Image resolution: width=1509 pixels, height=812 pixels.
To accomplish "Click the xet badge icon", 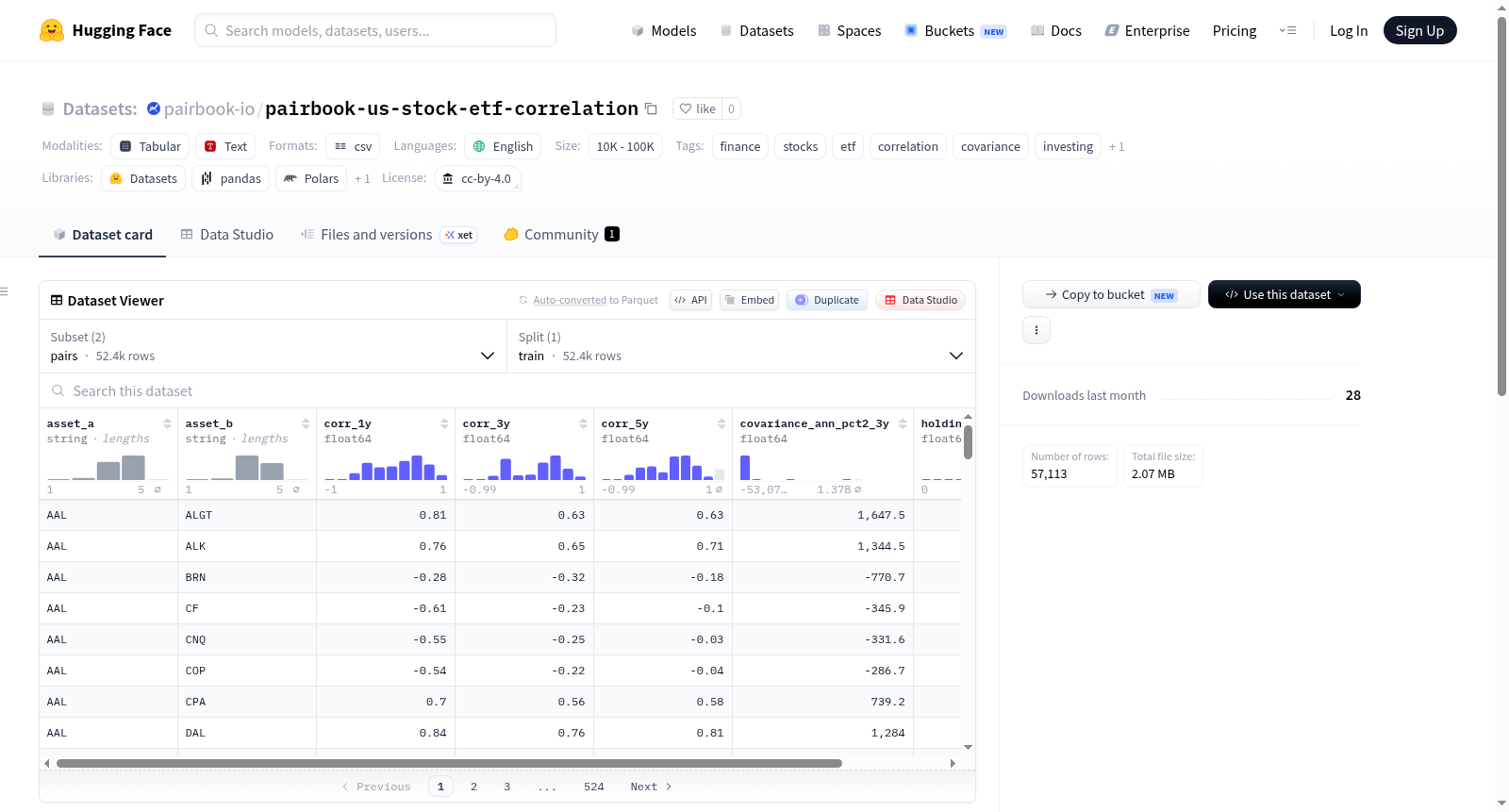I will tap(459, 235).
